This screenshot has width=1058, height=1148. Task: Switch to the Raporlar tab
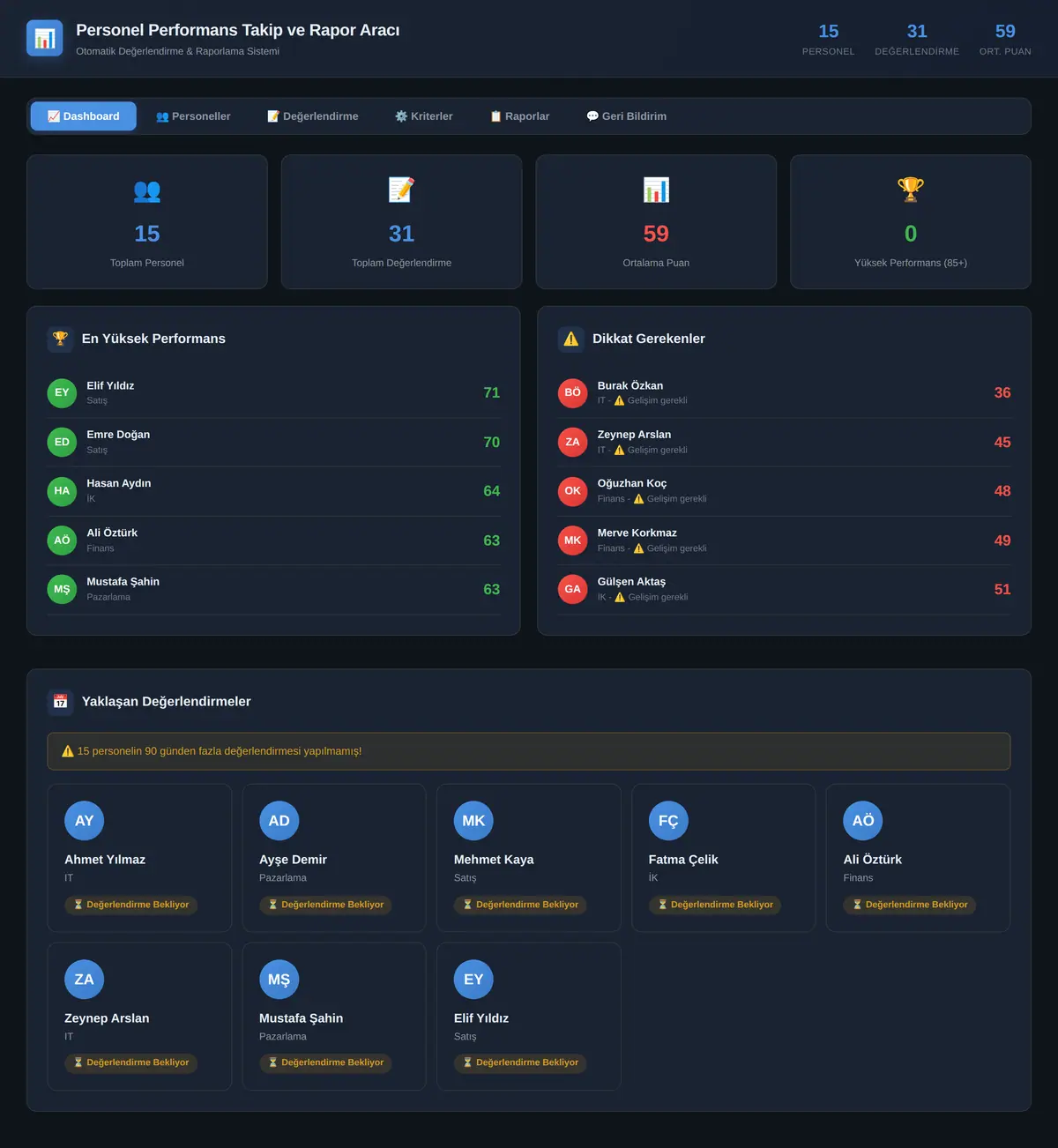click(x=520, y=116)
